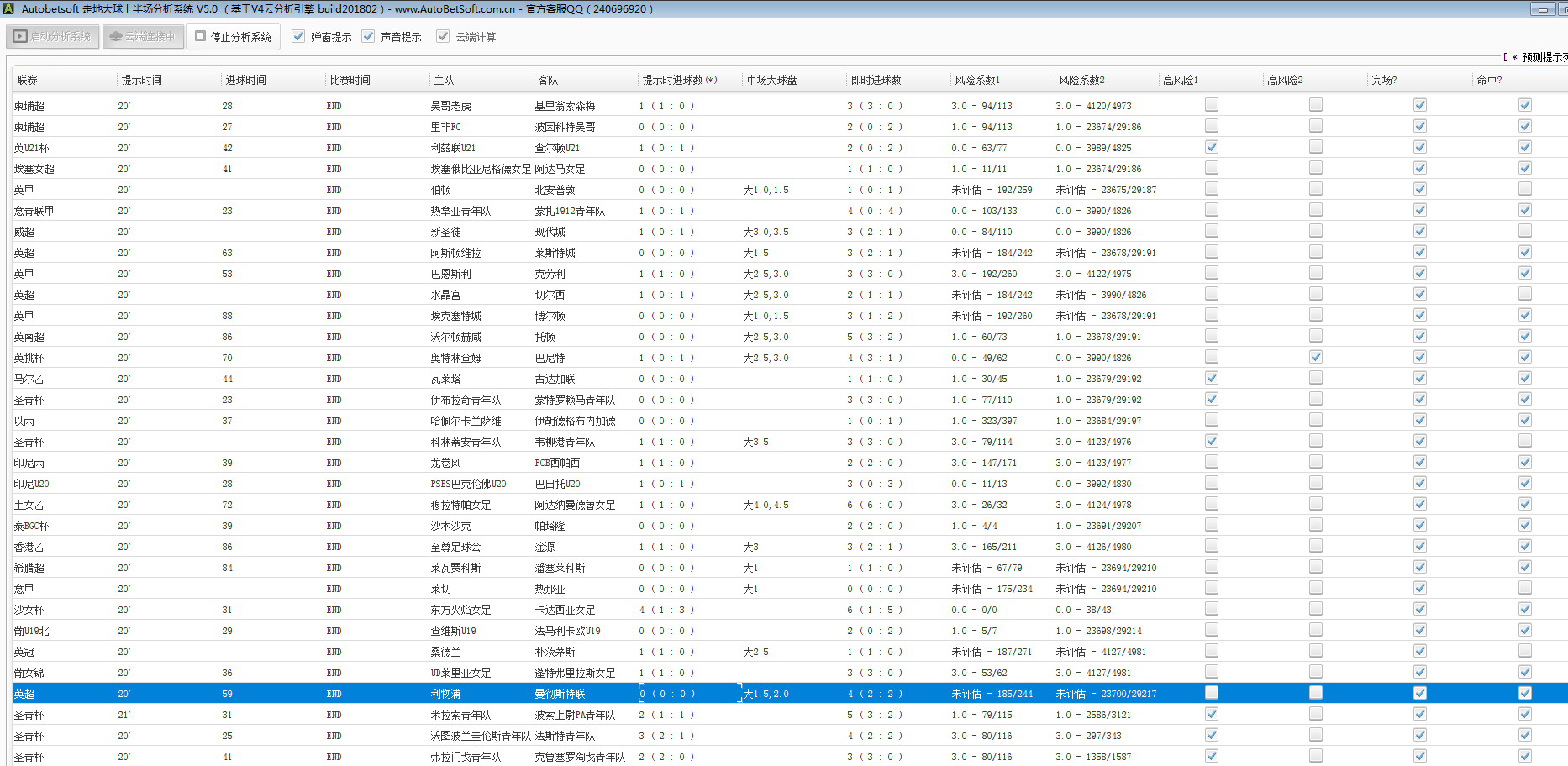The width and height of the screenshot is (1568, 766).
Task: Click the 风险系数1 column header
Action: (x=977, y=81)
